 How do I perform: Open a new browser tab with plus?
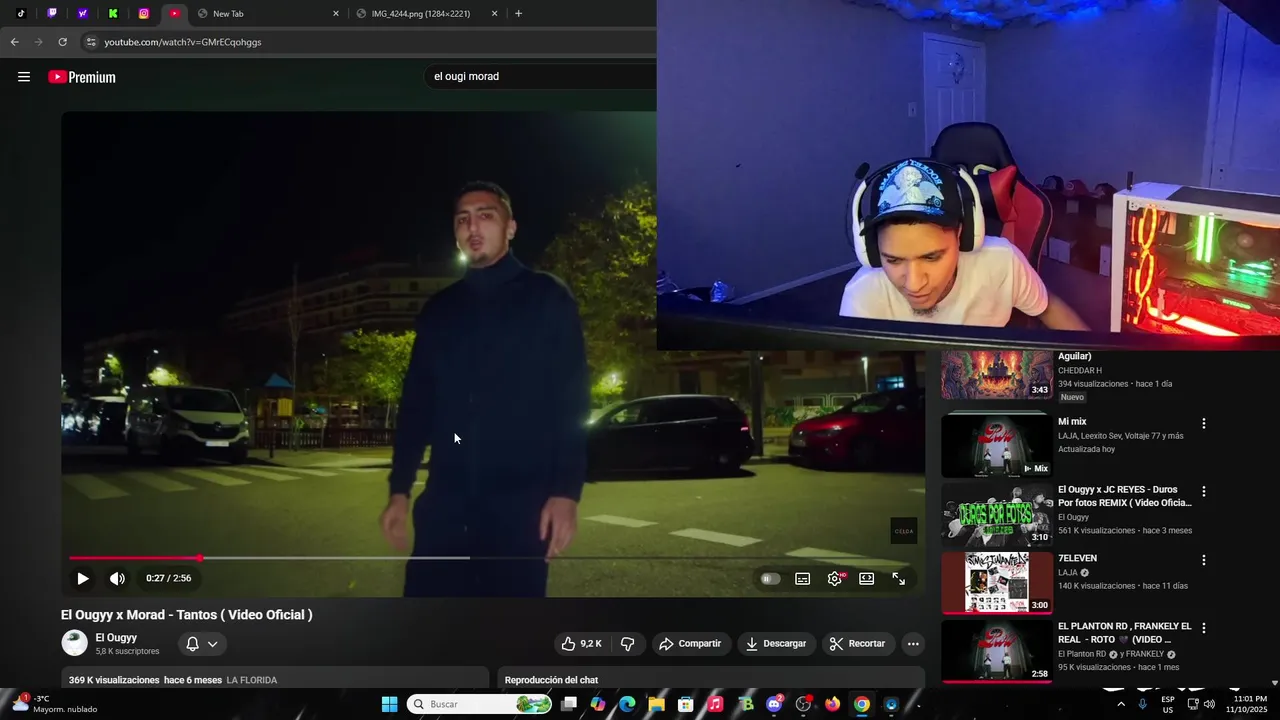tap(518, 14)
